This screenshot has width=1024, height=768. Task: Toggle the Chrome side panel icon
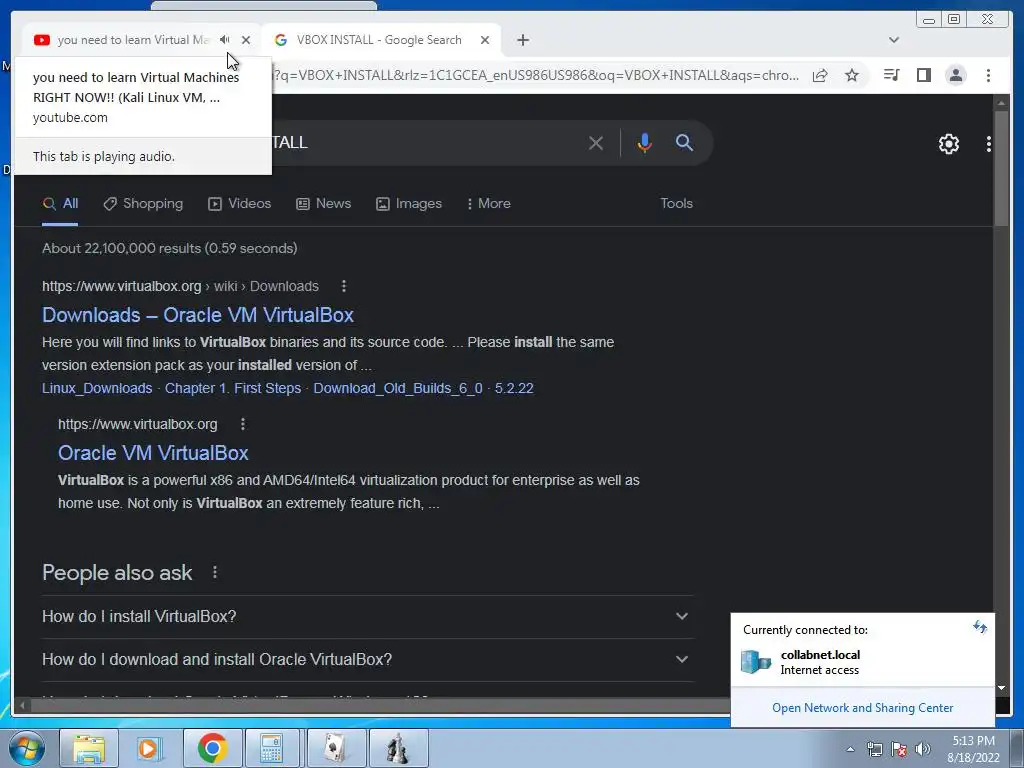pos(923,75)
